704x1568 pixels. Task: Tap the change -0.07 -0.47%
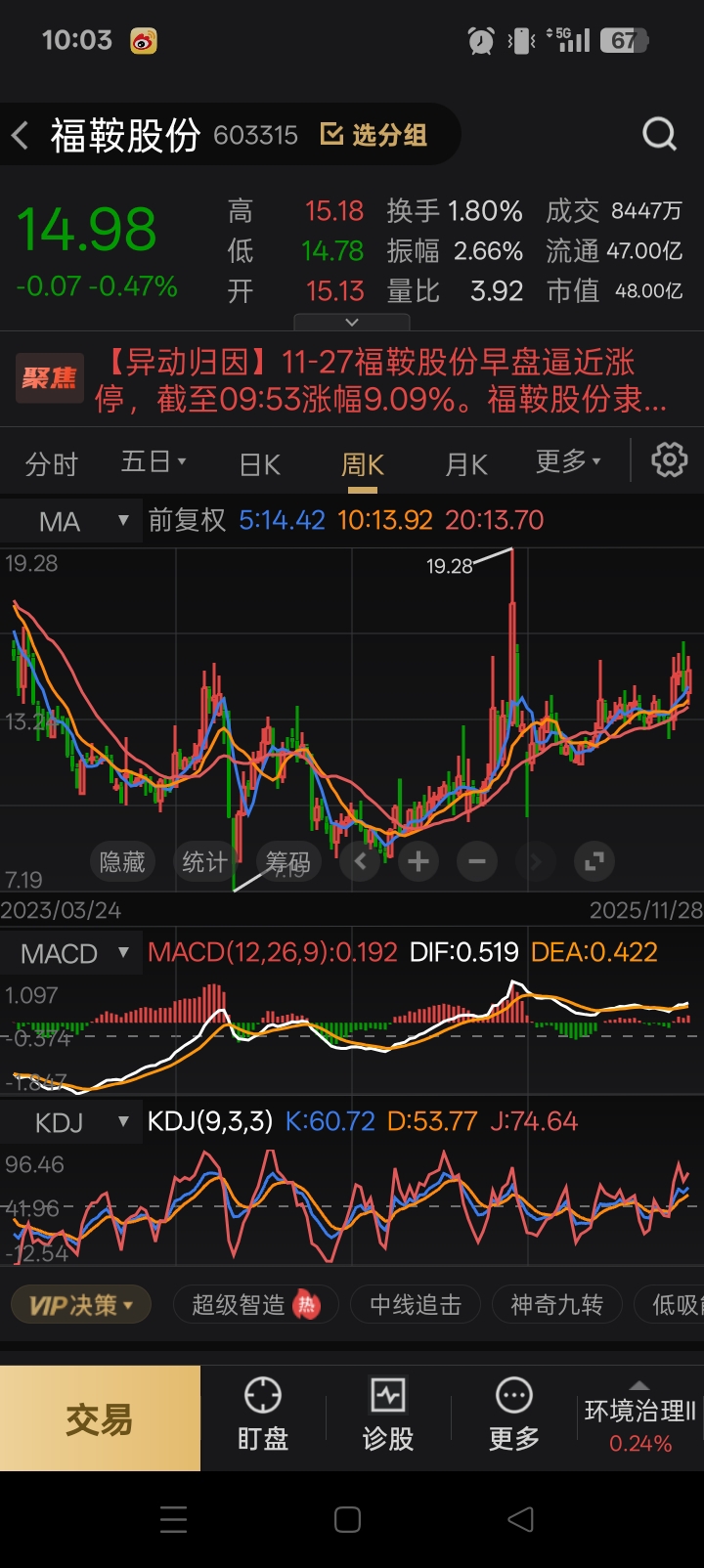(x=97, y=286)
